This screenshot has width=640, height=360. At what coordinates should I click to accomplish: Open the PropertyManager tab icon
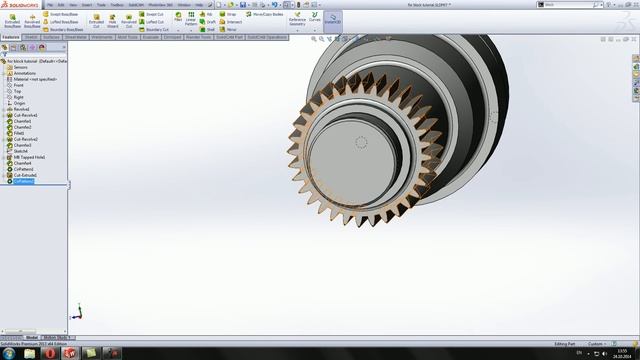[13, 47]
